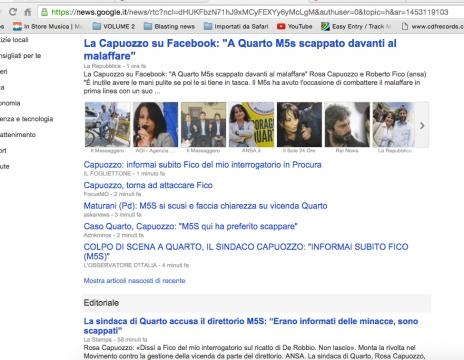Expand 'Mostra articoli nascosti di recente'

(134, 281)
